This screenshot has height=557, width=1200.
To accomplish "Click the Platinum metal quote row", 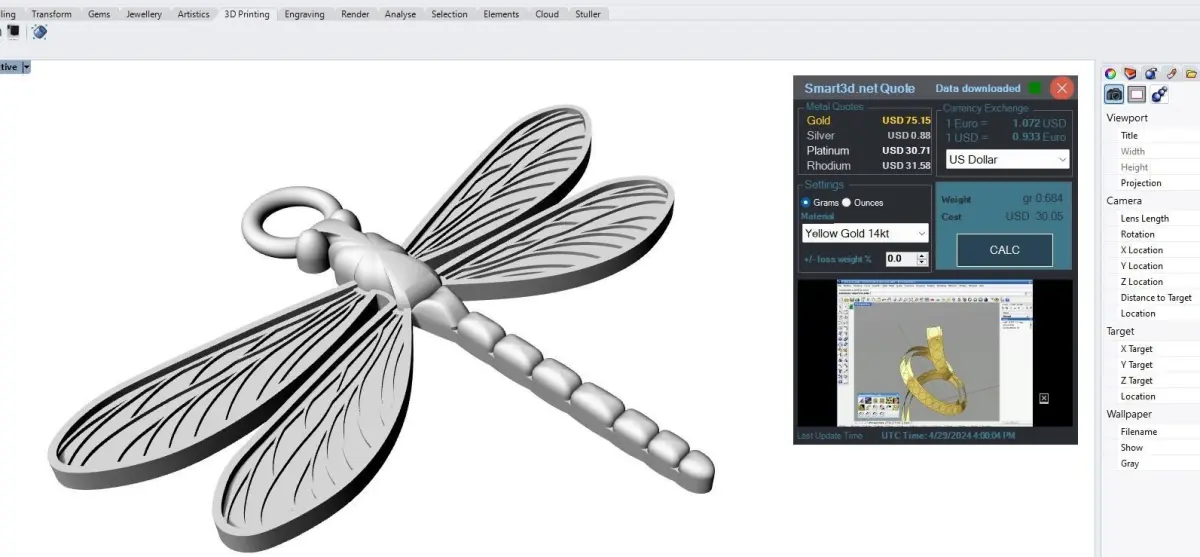I will pyautogui.click(x=868, y=150).
